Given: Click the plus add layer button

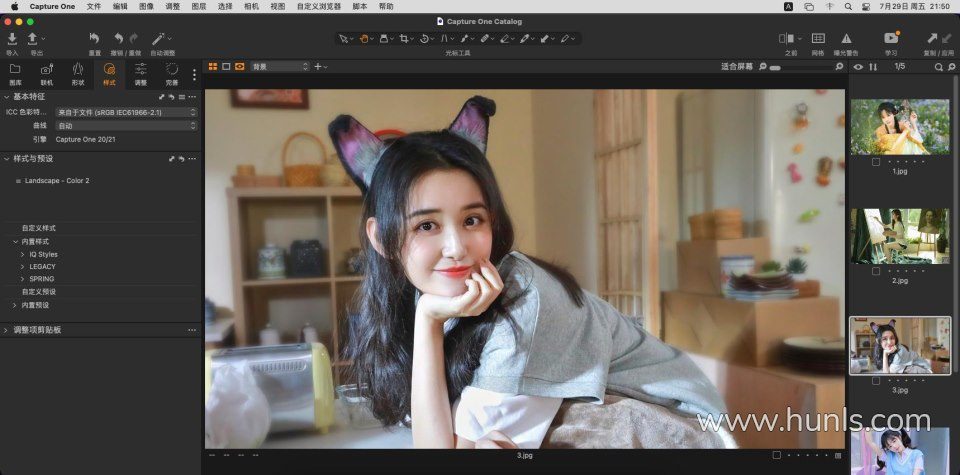Looking at the screenshot, I should pyautogui.click(x=318, y=66).
